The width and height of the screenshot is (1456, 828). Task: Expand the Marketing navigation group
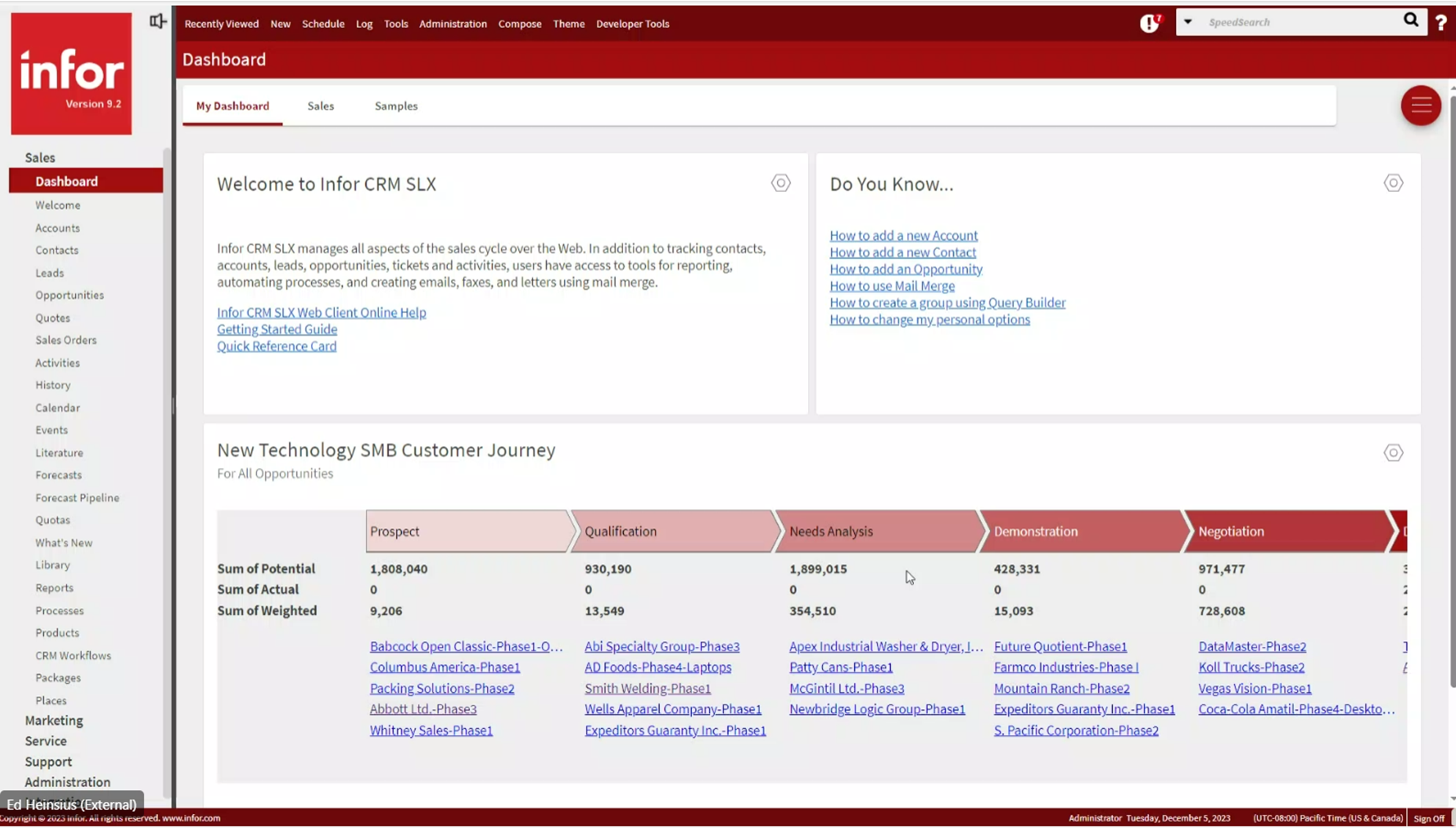(54, 720)
